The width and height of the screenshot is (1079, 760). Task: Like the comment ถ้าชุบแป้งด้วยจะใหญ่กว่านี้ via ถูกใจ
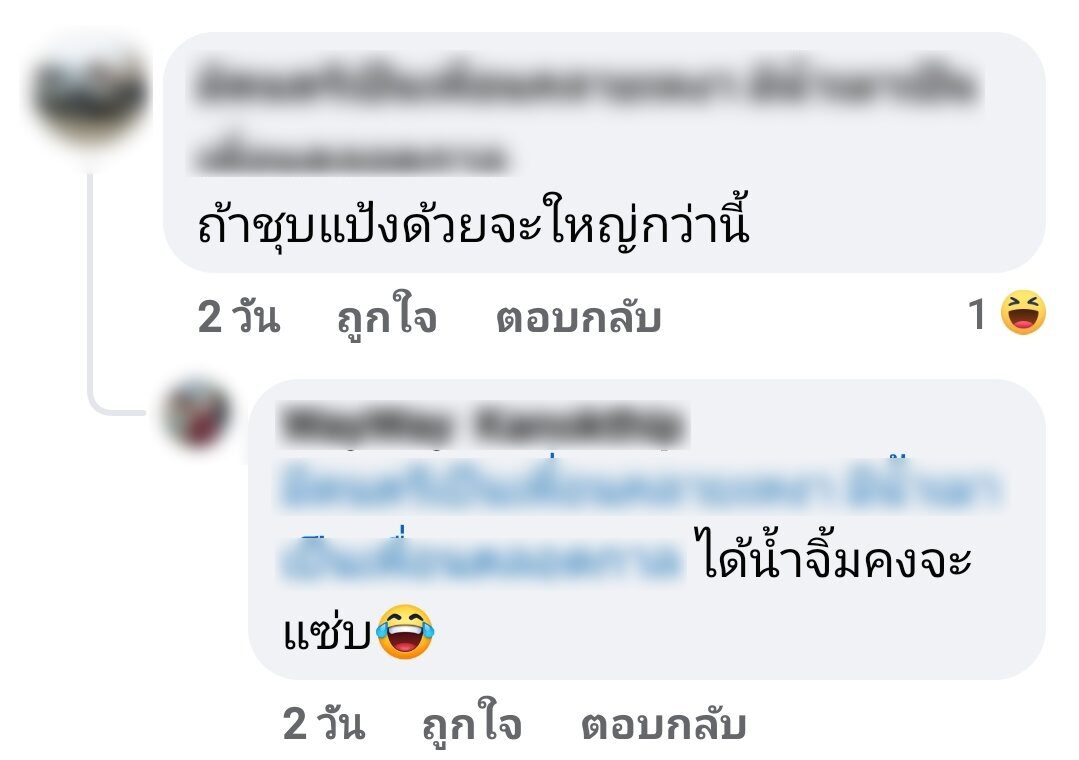tap(387, 318)
